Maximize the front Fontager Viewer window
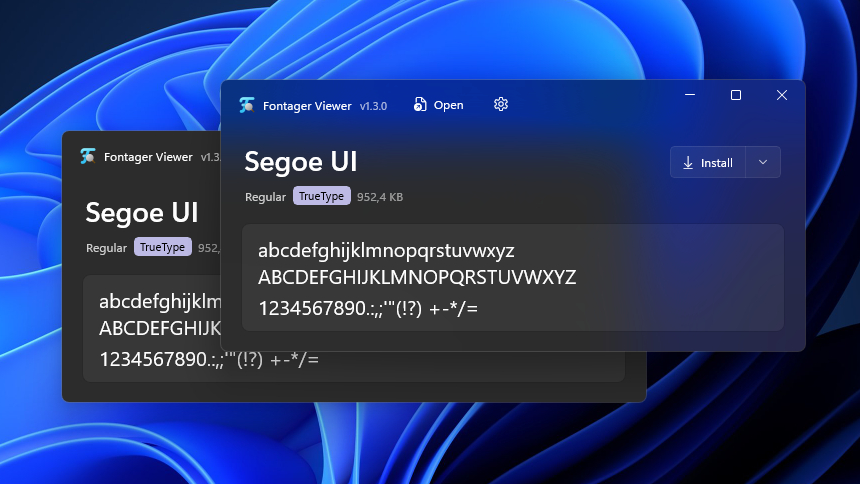Viewport: 860px width, 484px height. coord(736,95)
